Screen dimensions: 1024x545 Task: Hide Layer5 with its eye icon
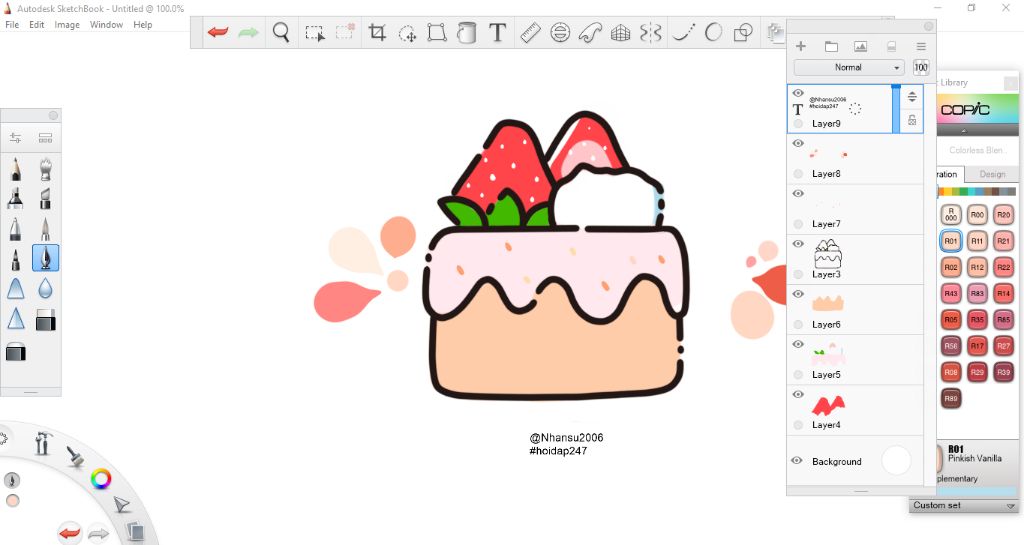[798, 345]
